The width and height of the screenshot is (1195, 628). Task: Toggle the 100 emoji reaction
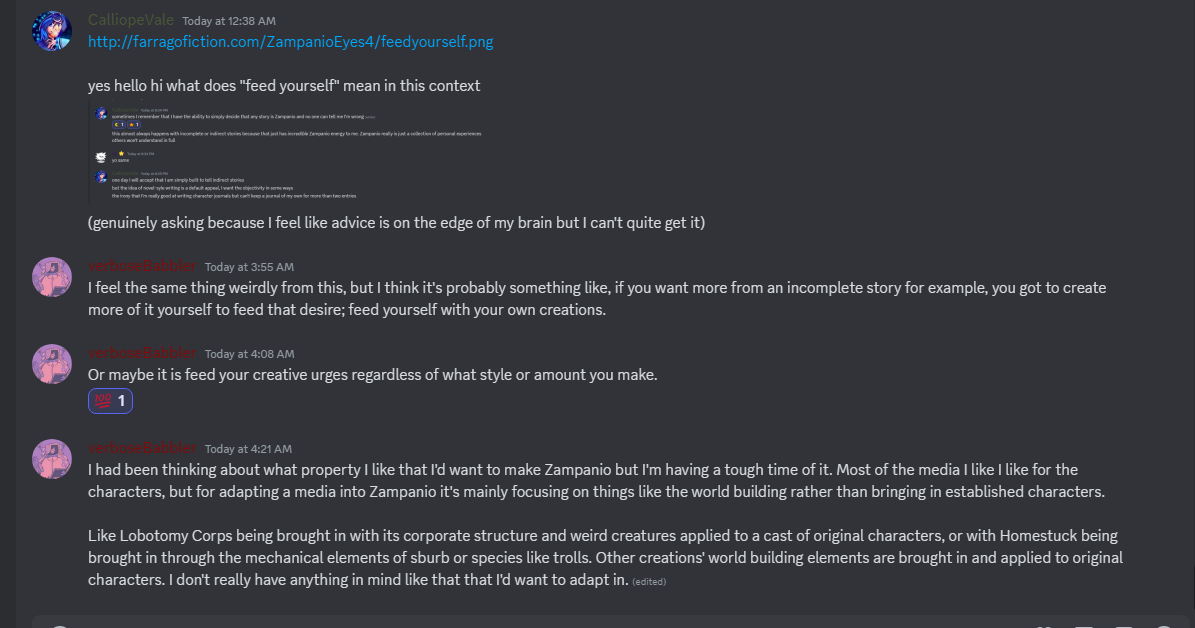pos(110,401)
